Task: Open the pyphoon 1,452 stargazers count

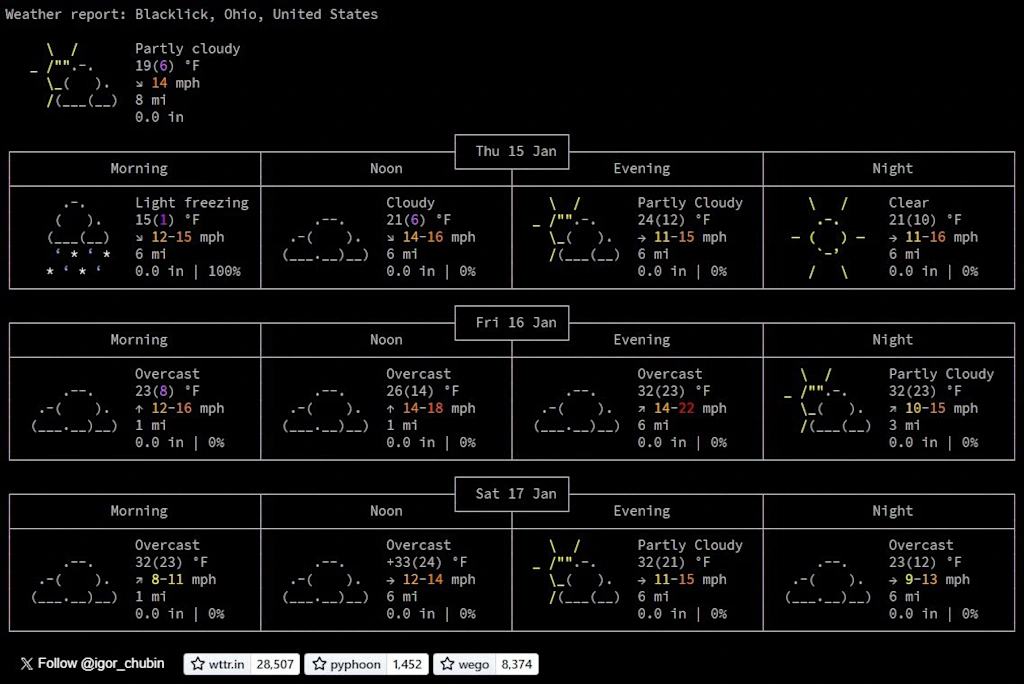Action: (406, 664)
